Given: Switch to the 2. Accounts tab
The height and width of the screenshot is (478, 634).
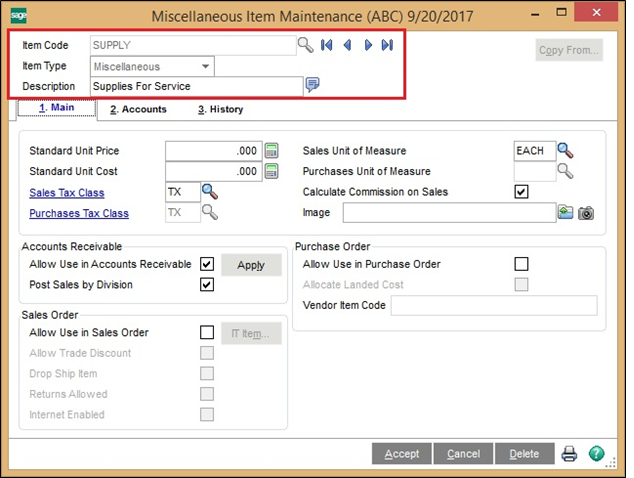Looking at the screenshot, I should (x=138, y=109).
